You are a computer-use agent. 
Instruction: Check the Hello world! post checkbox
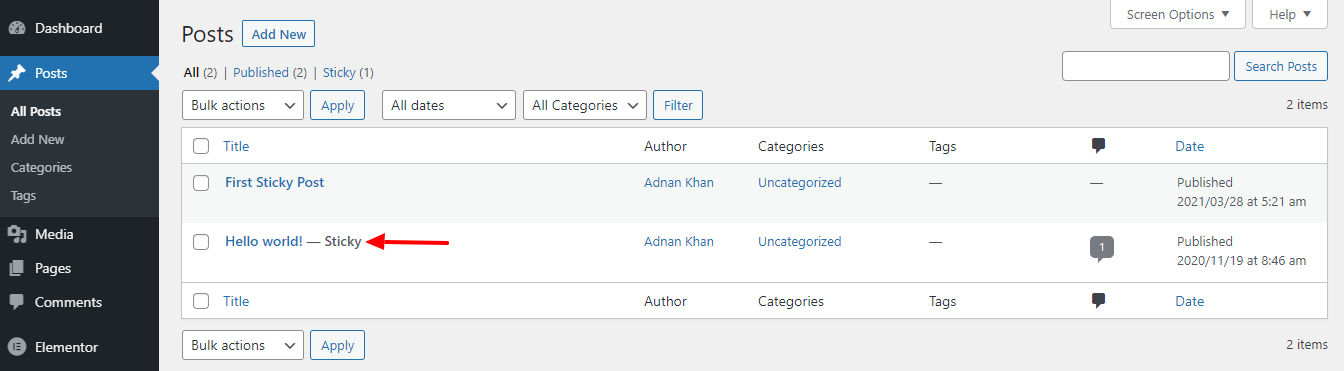(201, 241)
